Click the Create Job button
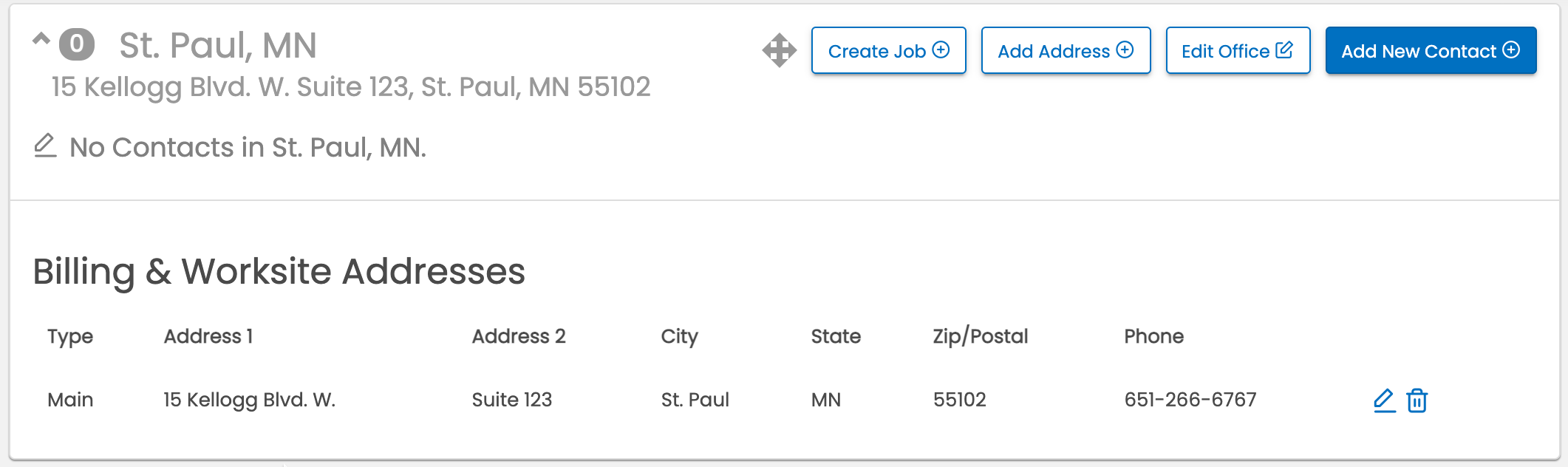1568x467 pixels. click(x=888, y=50)
